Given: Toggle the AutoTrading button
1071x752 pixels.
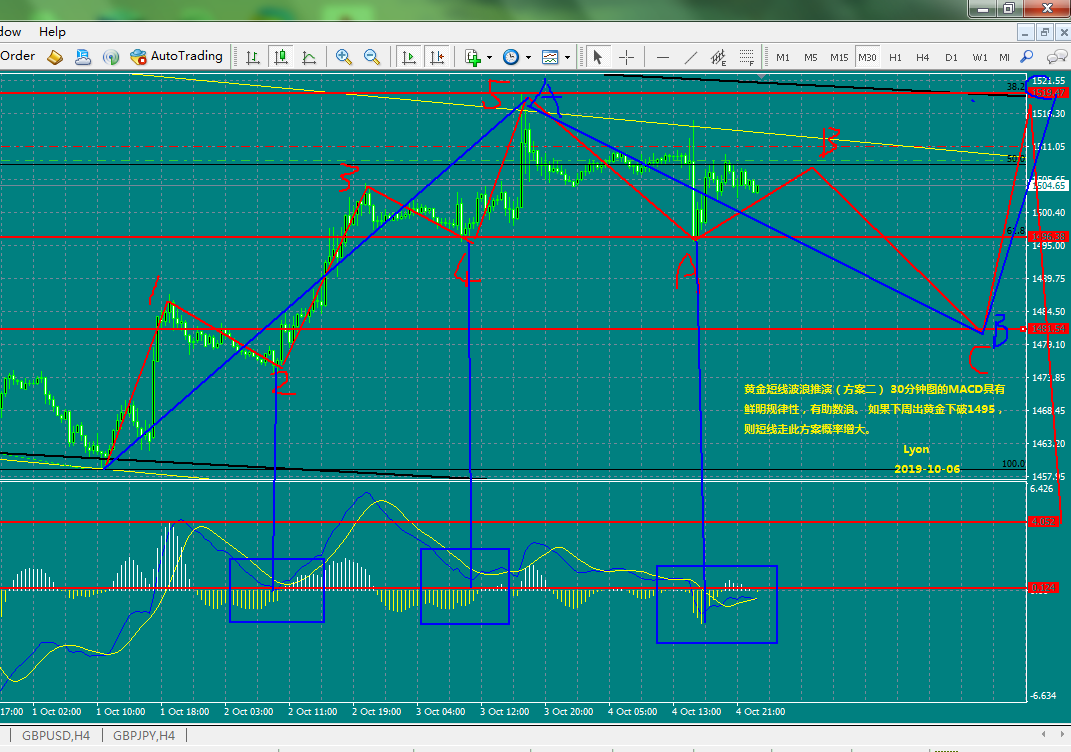Looking at the screenshot, I should point(176,57).
